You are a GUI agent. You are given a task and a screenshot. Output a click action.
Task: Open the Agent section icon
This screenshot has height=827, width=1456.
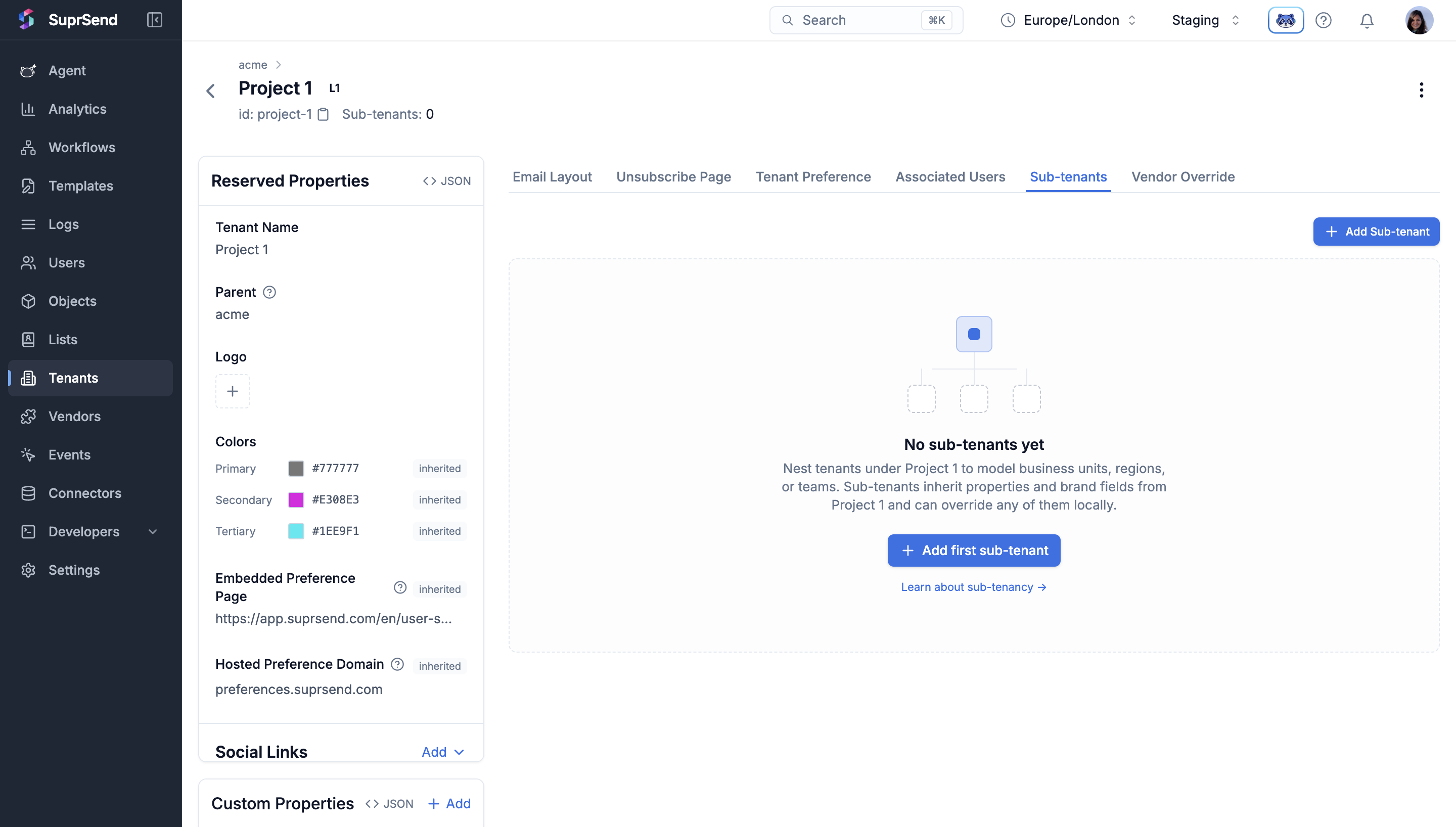click(28, 70)
